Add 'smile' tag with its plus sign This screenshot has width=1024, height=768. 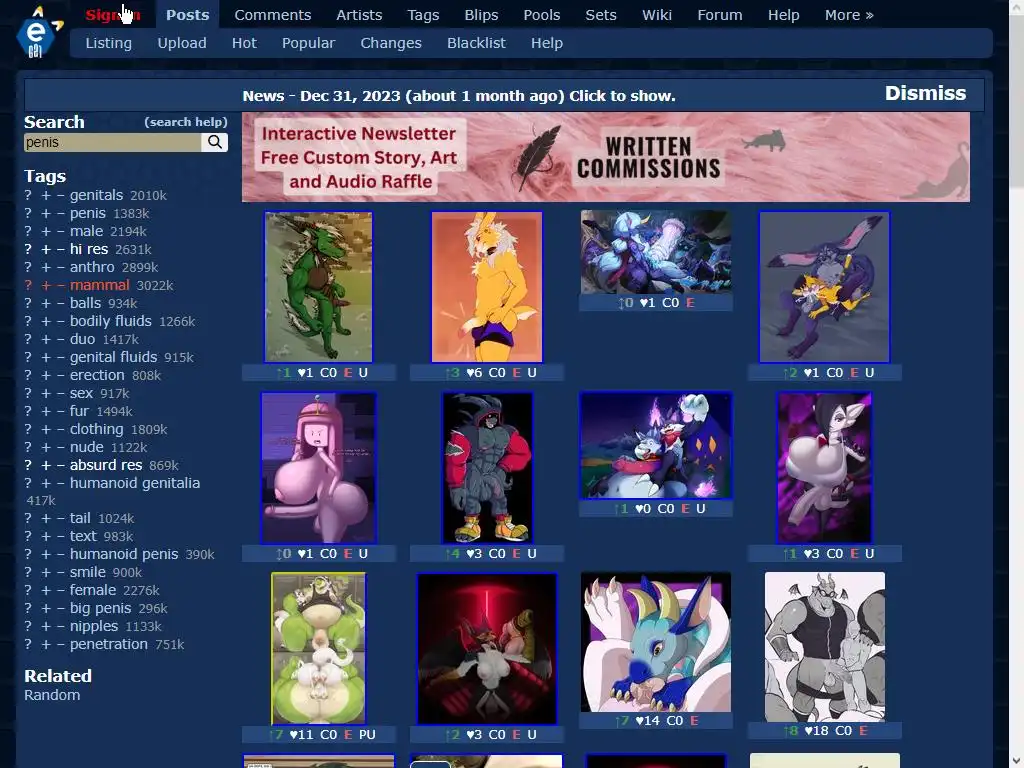coord(46,572)
